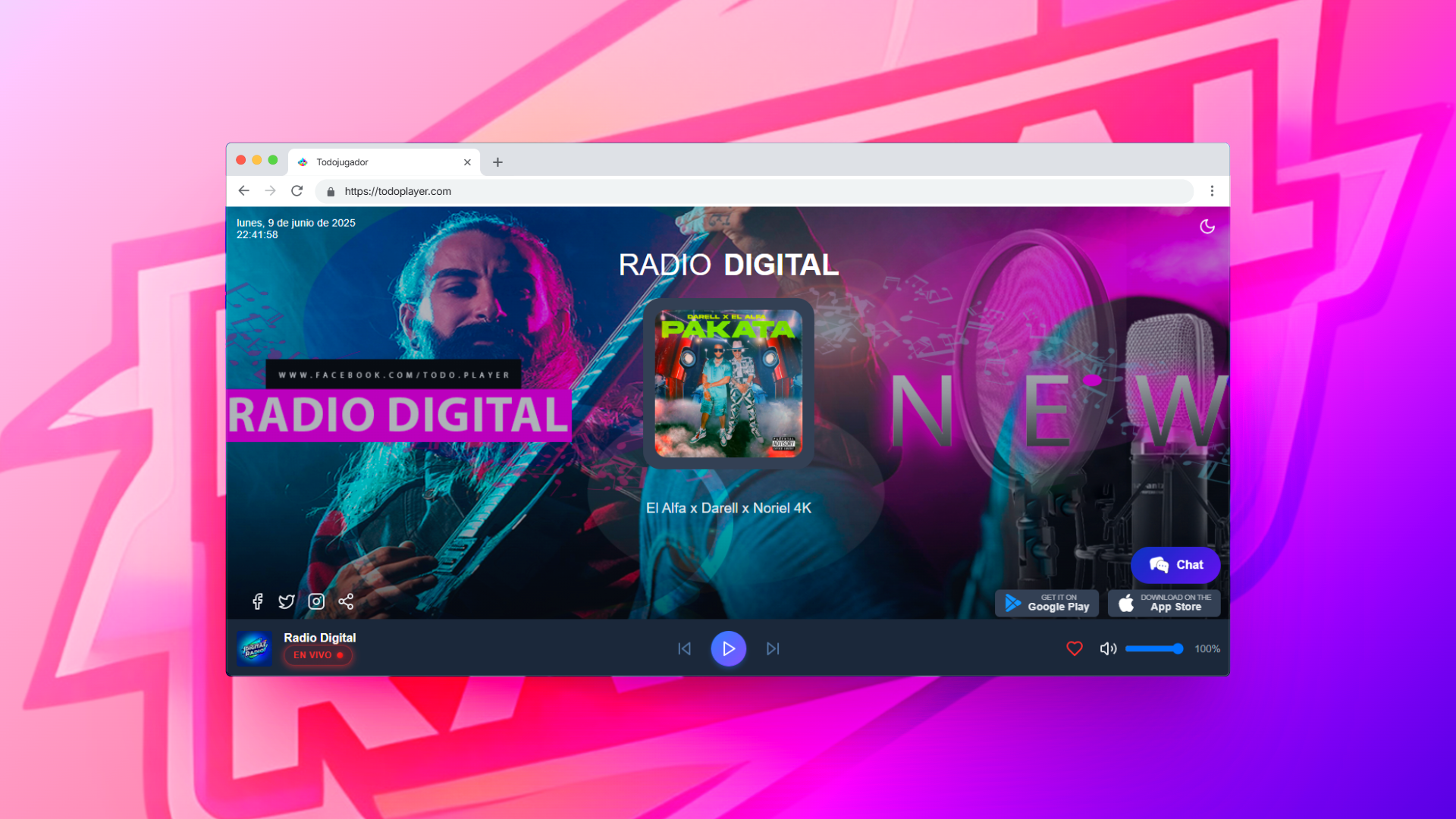Toggle dark mode moon icon
The height and width of the screenshot is (819, 1456).
(x=1207, y=226)
